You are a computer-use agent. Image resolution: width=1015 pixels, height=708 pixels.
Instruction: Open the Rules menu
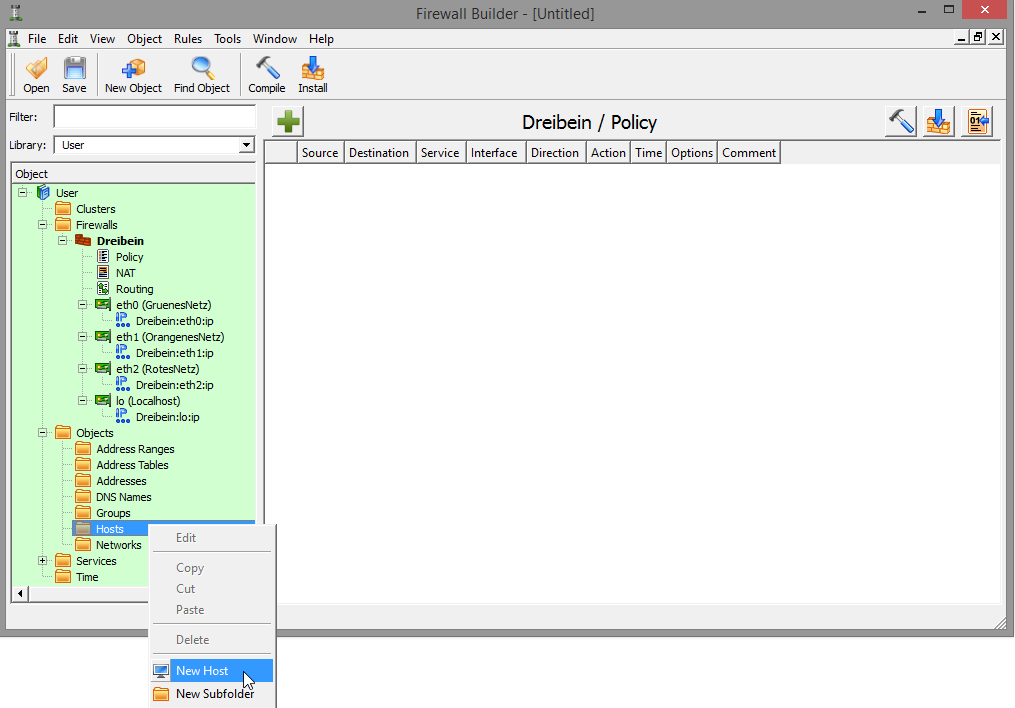pyautogui.click(x=187, y=39)
